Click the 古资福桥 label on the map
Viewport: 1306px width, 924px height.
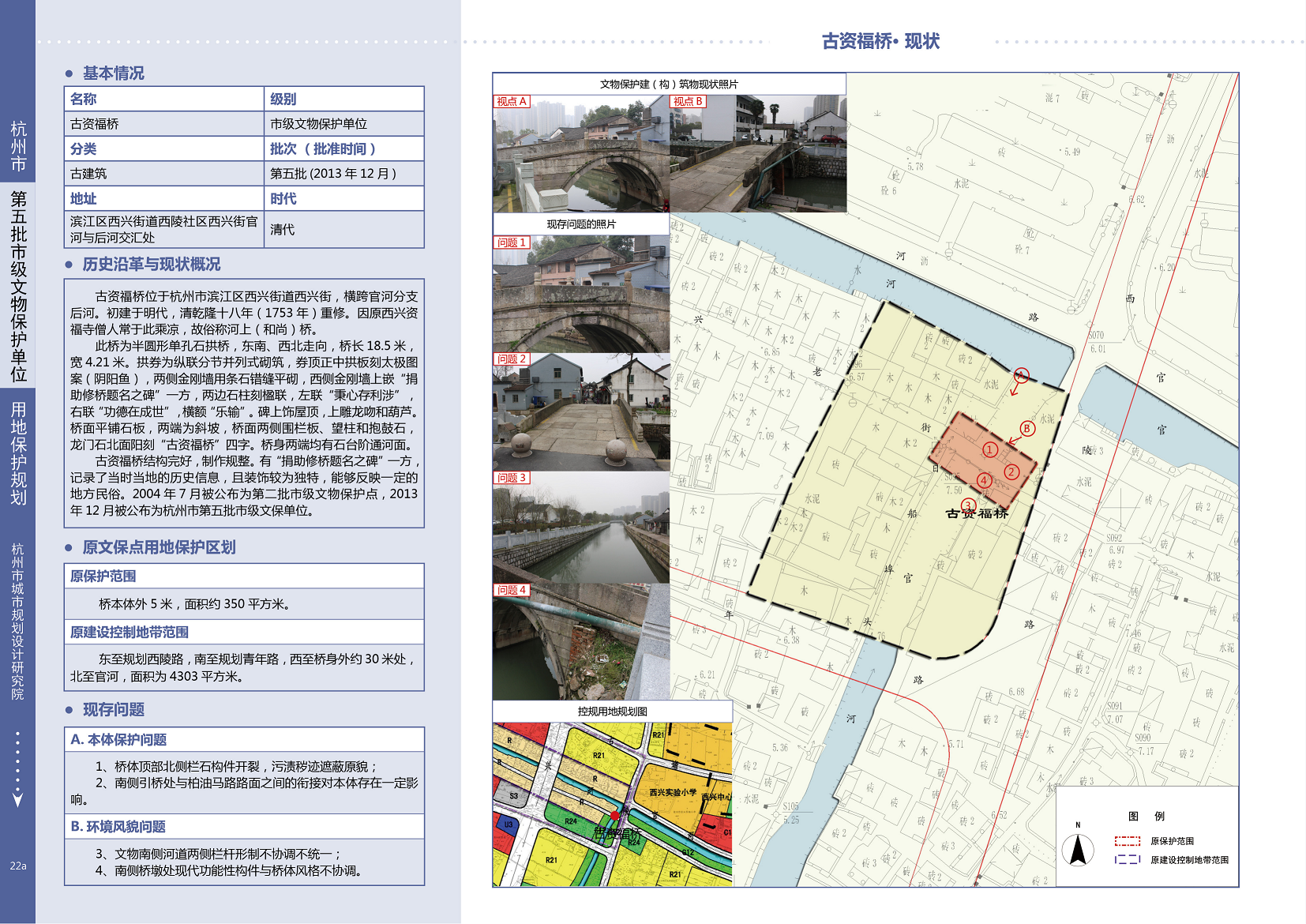pos(977,513)
